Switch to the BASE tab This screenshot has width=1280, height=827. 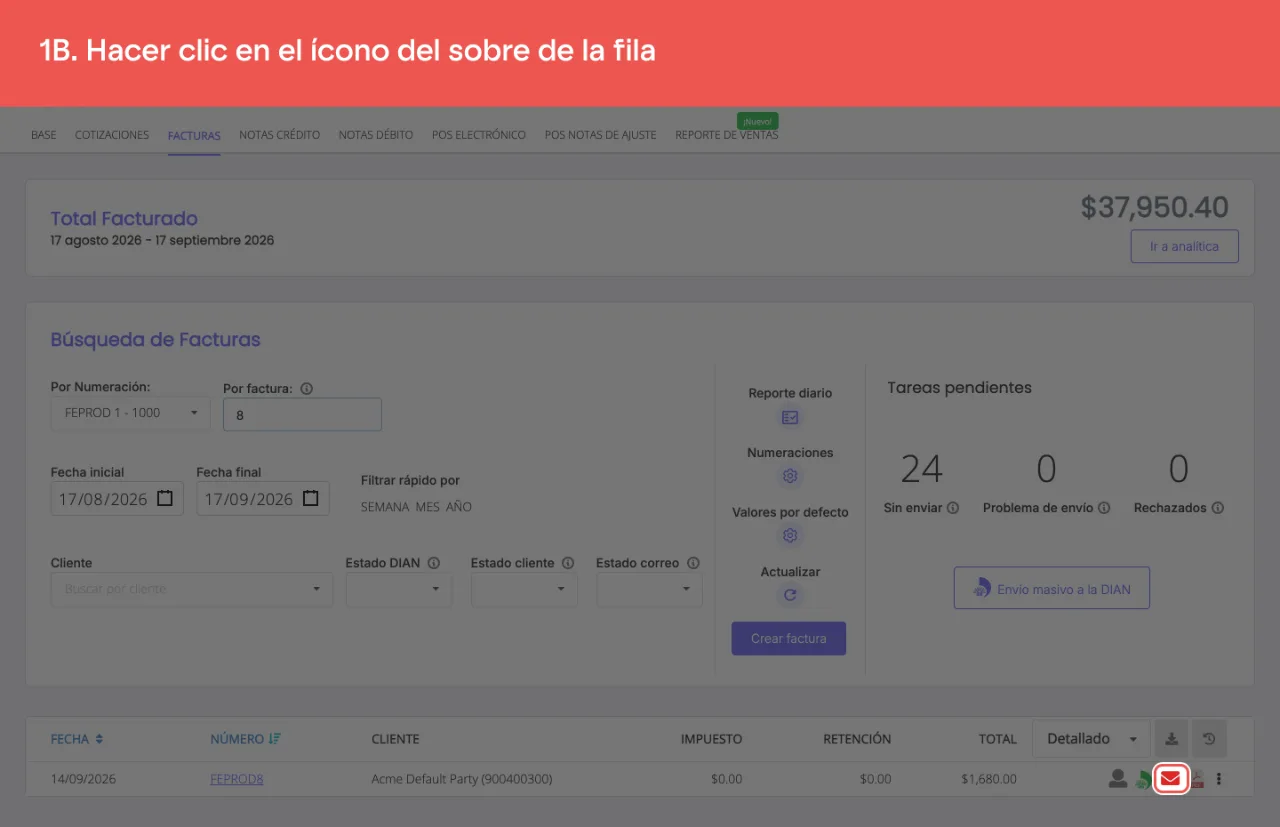coord(44,135)
